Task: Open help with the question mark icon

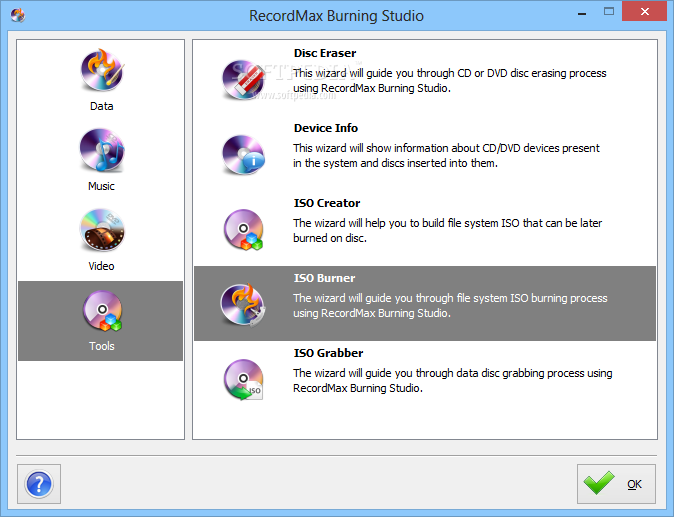Action: pos(39,484)
